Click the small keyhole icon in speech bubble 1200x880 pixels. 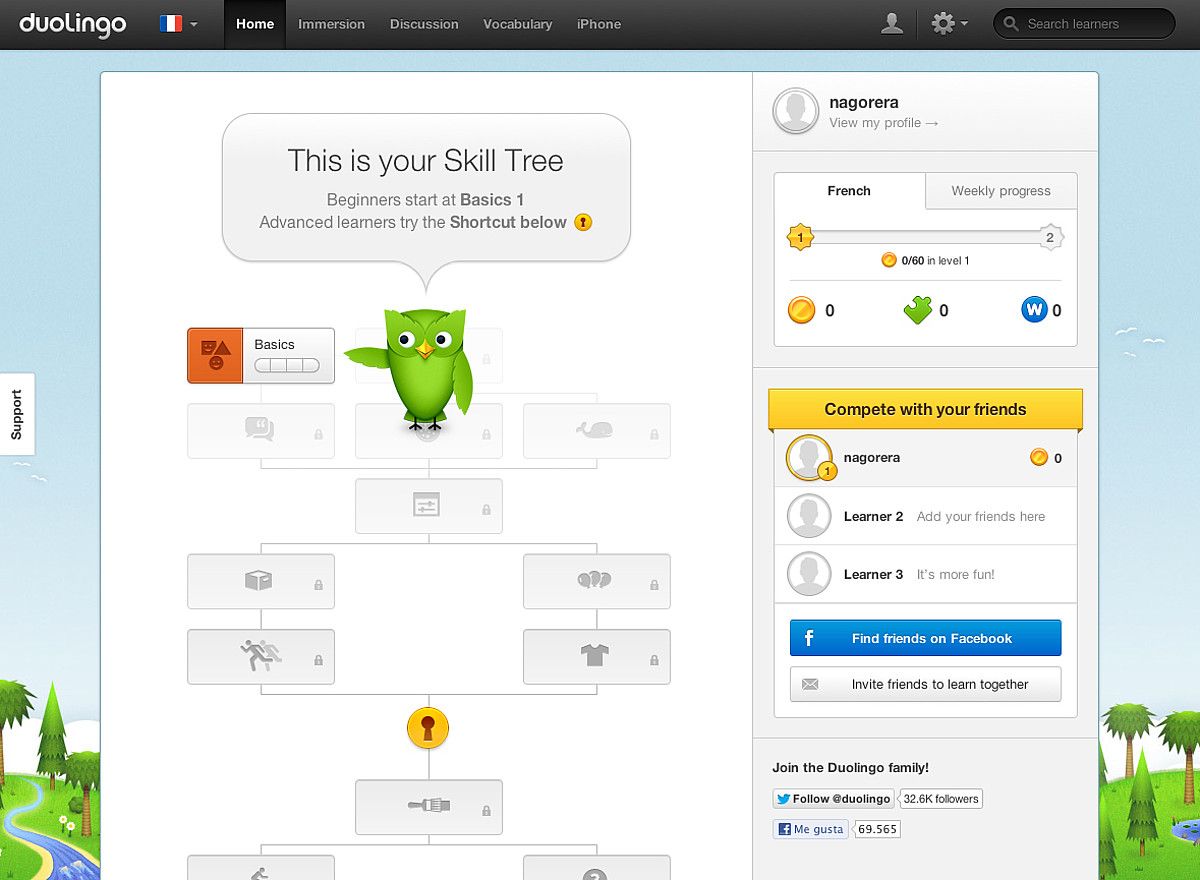pos(584,222)
